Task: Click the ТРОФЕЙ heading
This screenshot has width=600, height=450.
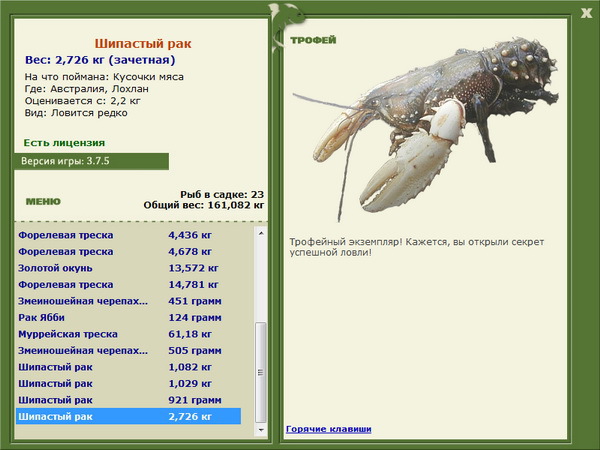Action: [x=313, y=40]
